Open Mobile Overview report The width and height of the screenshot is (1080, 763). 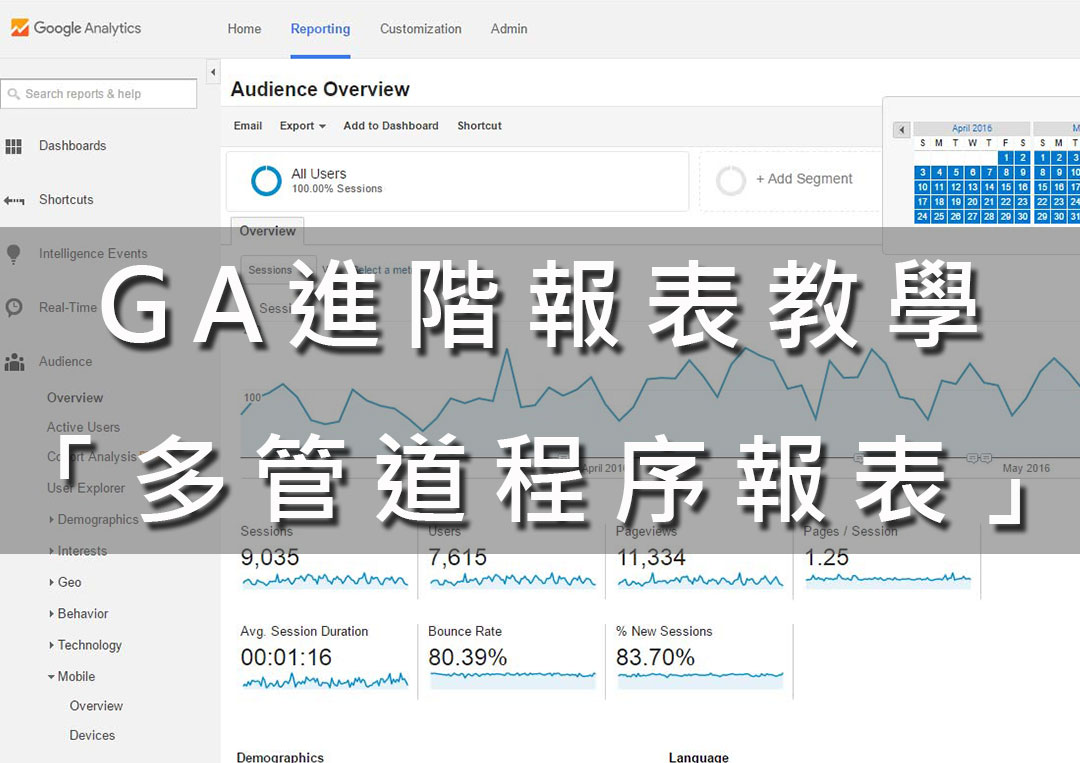(x=96, y=706)
